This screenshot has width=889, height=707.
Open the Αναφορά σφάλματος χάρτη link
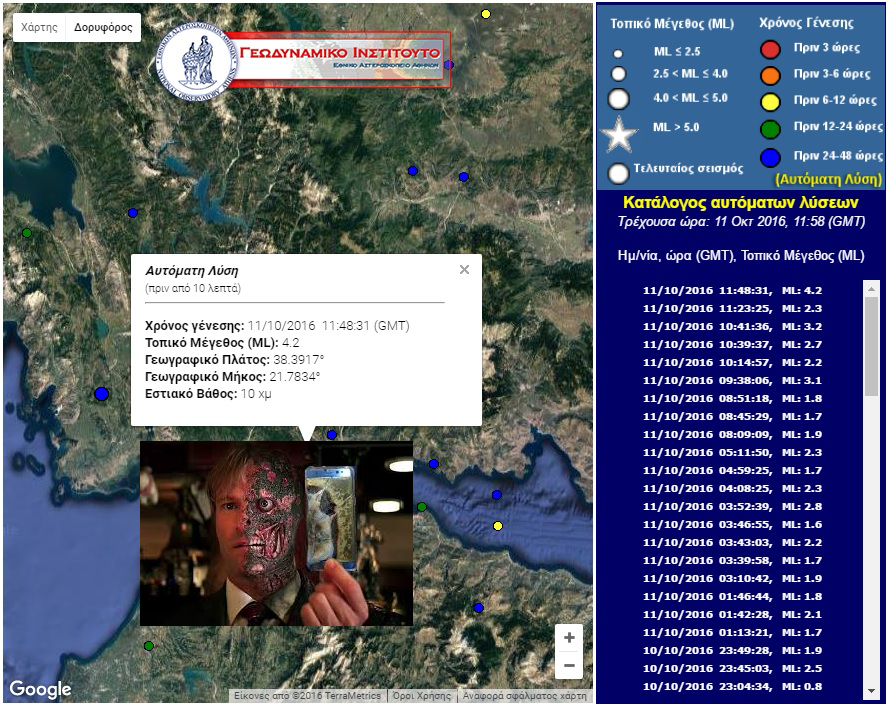click(x=524, y=696)
